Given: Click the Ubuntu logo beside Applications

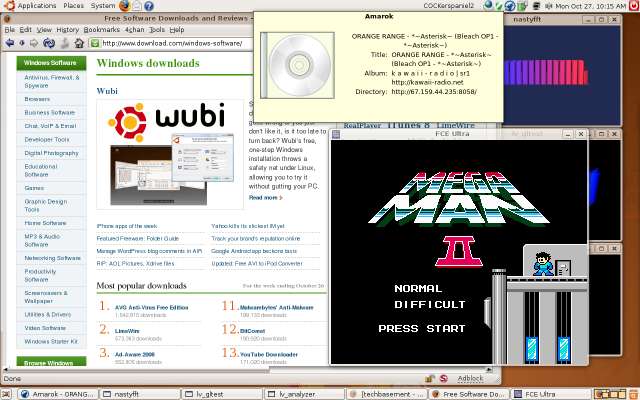Looking at the screenshot, I should (x=9, y=6).
